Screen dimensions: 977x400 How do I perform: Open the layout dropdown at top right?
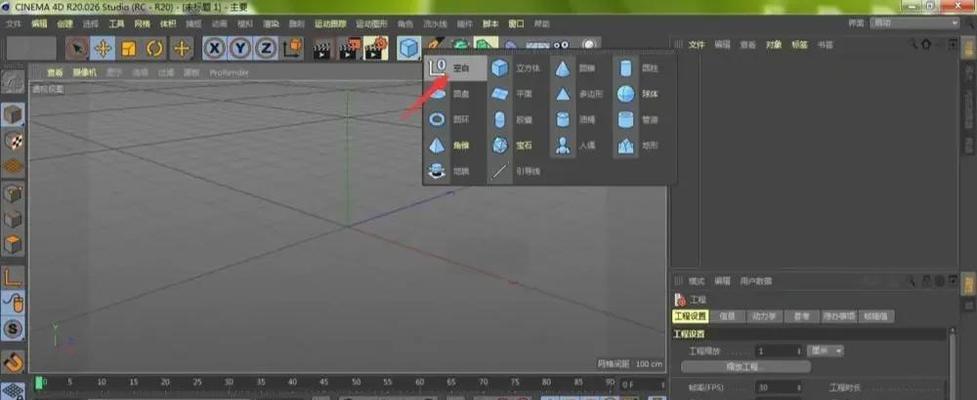pyautogui.click(x=914, y=23)
